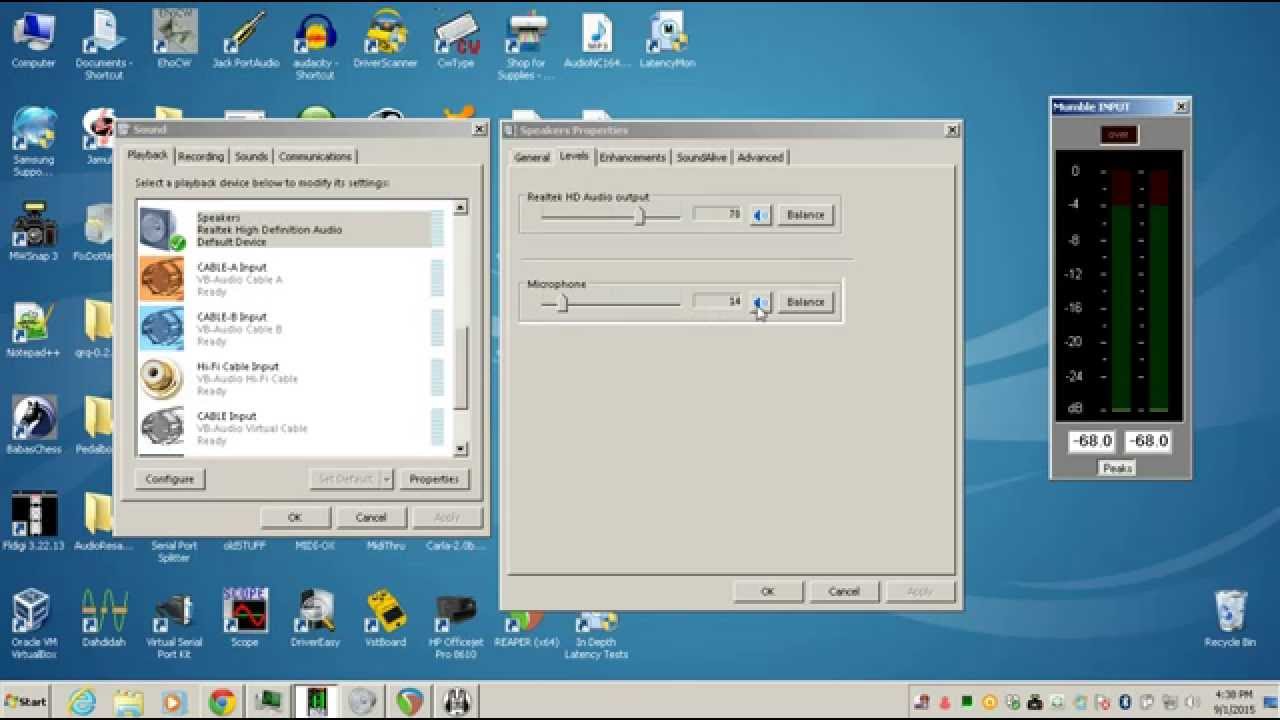Switch to Recording tab in Sound window
The height and width of the screenshot is (720, 1280).
point(201,157)
